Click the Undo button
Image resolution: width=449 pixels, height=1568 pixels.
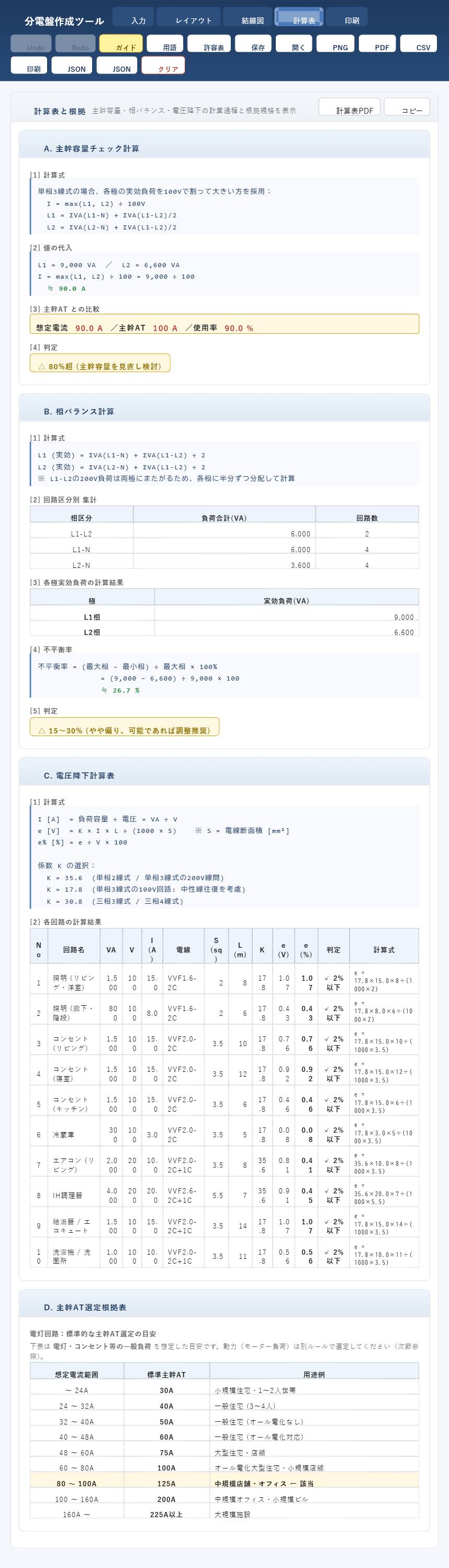[31, 44]
